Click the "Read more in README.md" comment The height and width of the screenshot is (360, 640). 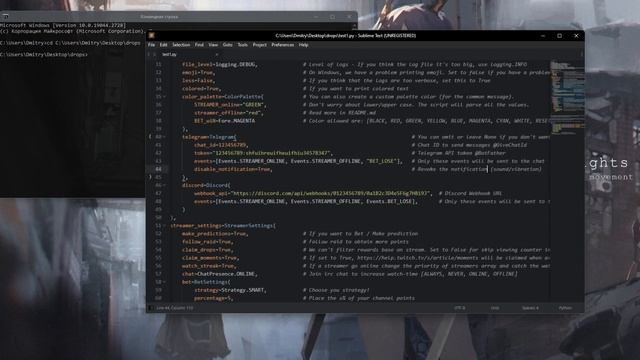[x=339, y=113]
